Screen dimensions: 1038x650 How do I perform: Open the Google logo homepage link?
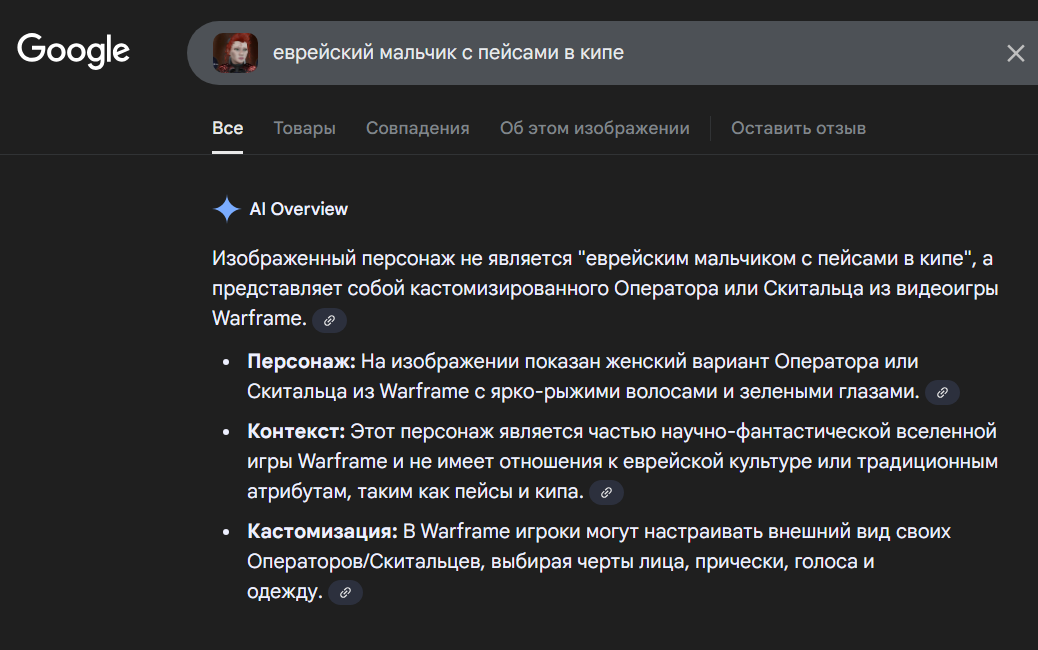click(x=73, y=50)
